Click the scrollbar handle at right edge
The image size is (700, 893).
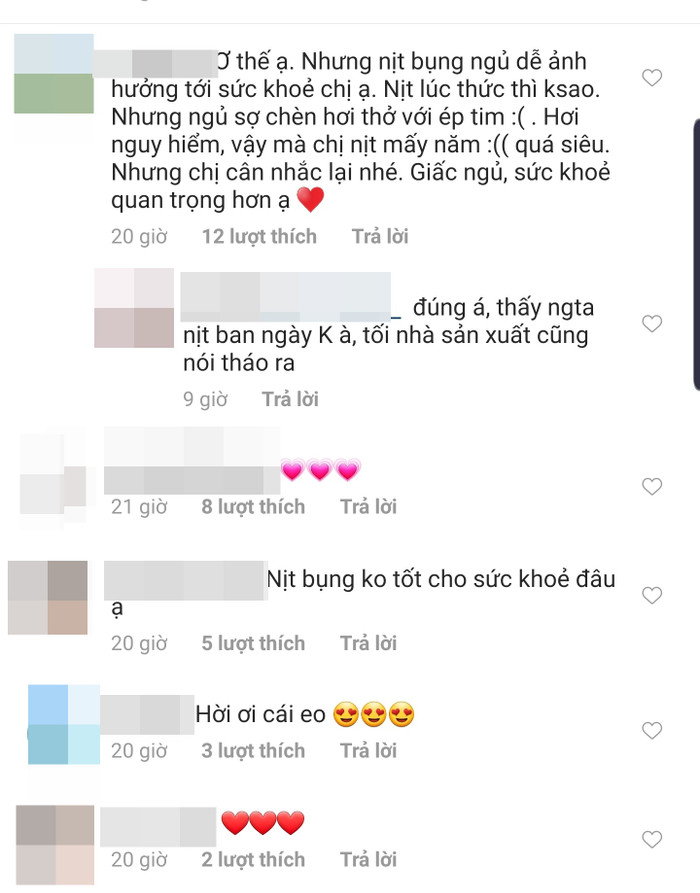point(696,255)
